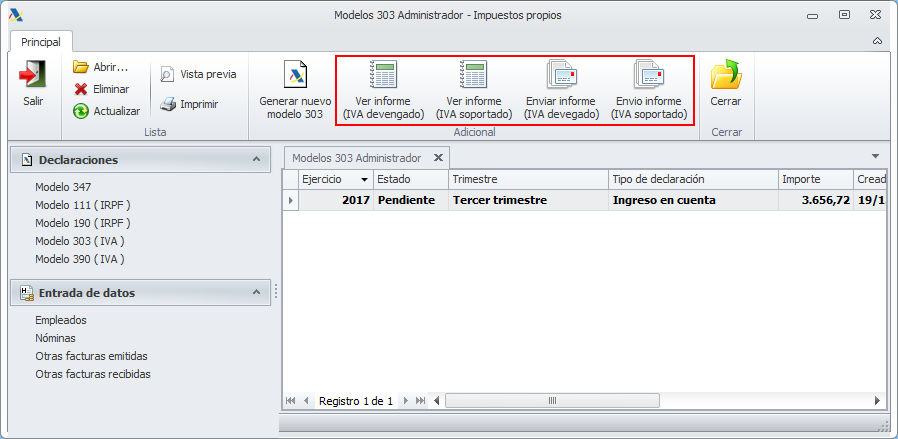Open Modelo 303 ( IVA )
Viewport: 898px width, 439px height.
pos(80,241)
